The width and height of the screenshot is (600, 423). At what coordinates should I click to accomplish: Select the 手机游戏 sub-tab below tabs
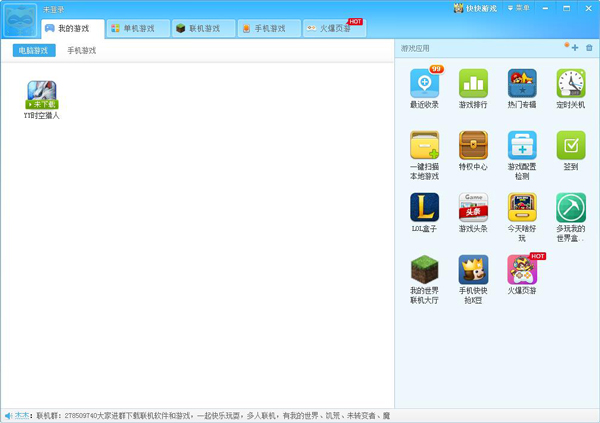[82, 50]
